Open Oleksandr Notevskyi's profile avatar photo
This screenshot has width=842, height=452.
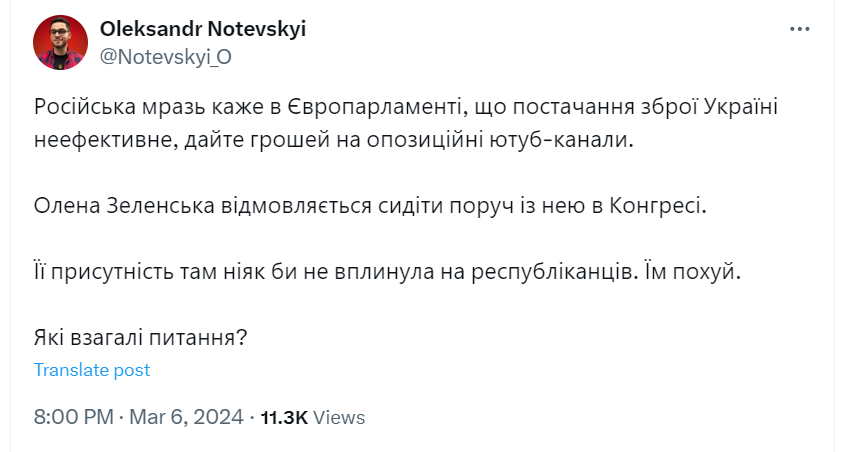(x=60, y=42)
